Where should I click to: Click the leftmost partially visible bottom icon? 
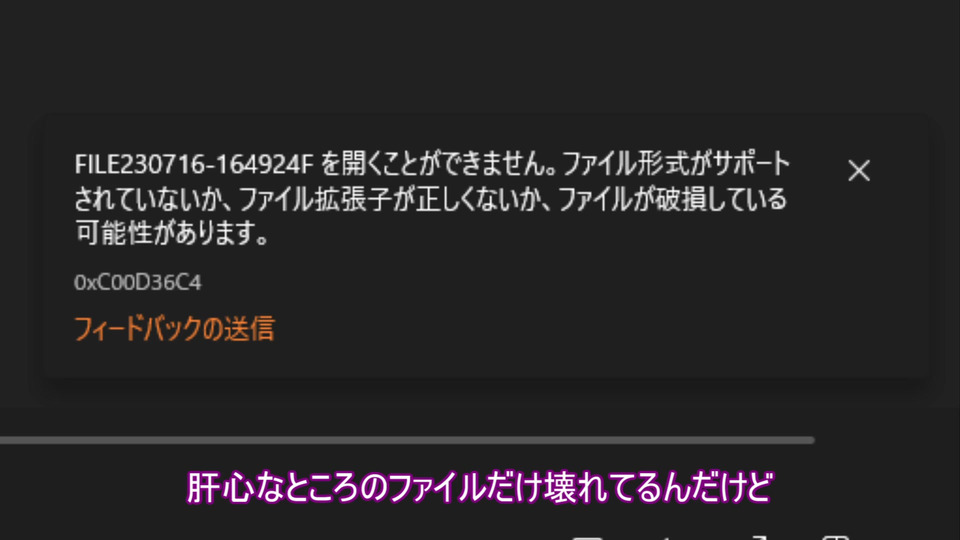(588, 537)
